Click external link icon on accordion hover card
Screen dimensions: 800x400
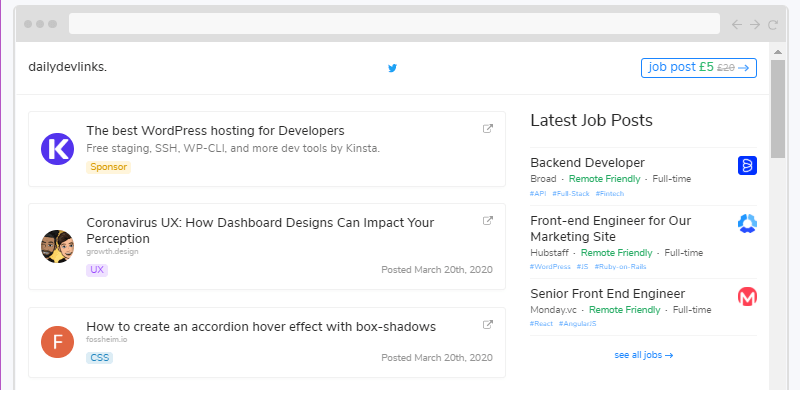[488, 325]
